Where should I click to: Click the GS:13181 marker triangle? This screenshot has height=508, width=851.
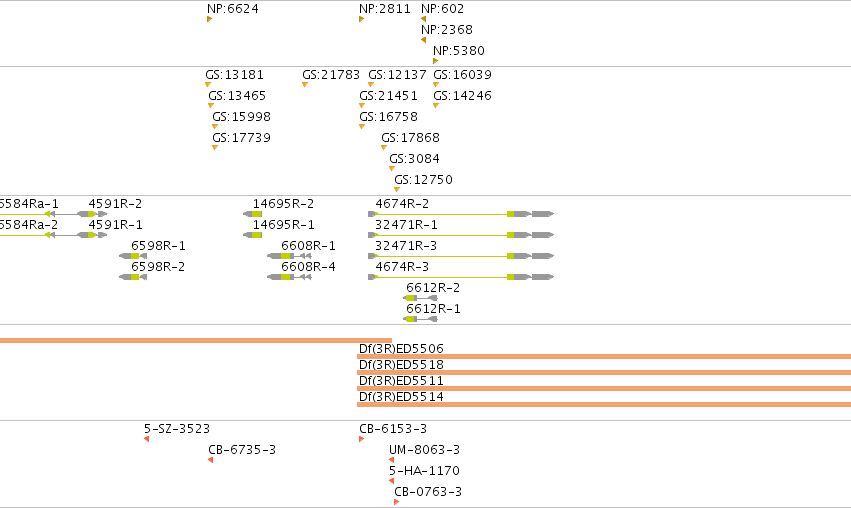(x=208, y=85)
